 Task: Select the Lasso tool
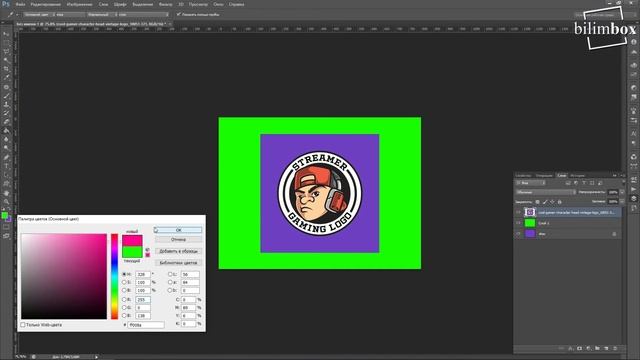point(6,52)
